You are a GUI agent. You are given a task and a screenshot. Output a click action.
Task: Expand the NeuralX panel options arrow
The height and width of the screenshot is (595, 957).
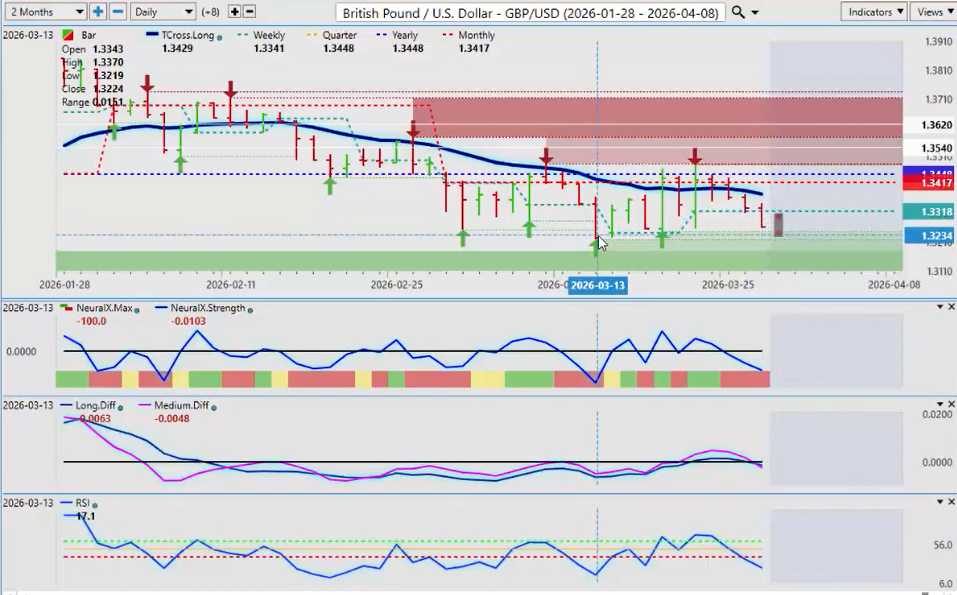coord(937,307)
